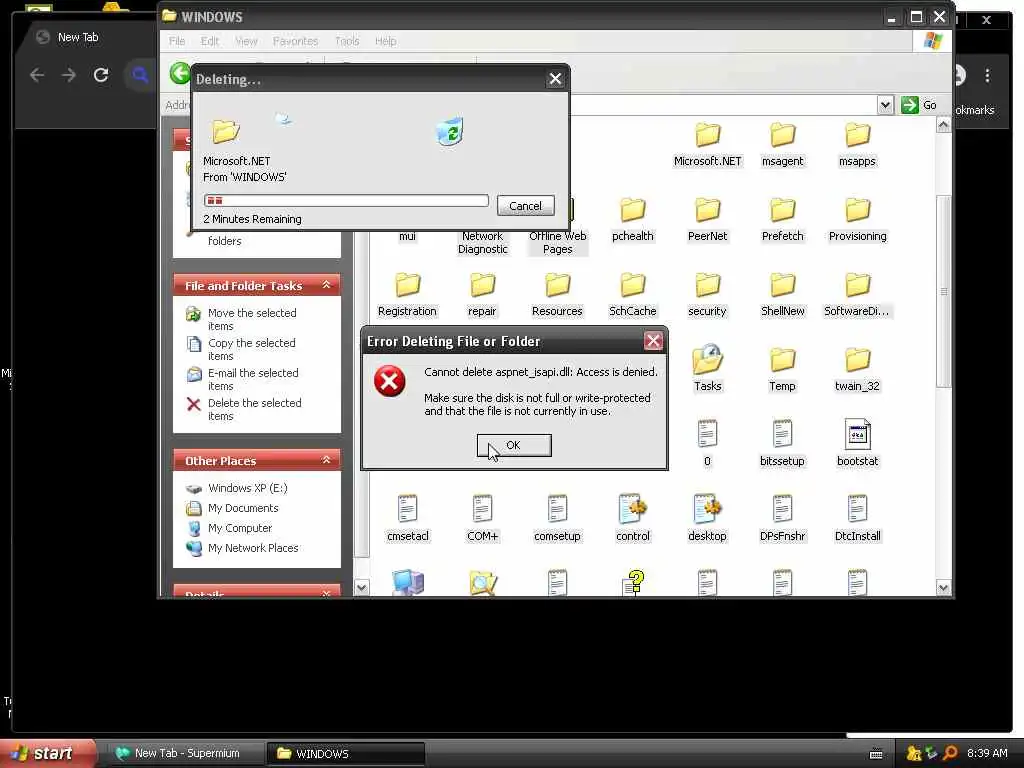Image resolution: width=1024 pixels, height=768 pixels.
Task: Click the file list scroll-down arrow
Action: (943, 588)
